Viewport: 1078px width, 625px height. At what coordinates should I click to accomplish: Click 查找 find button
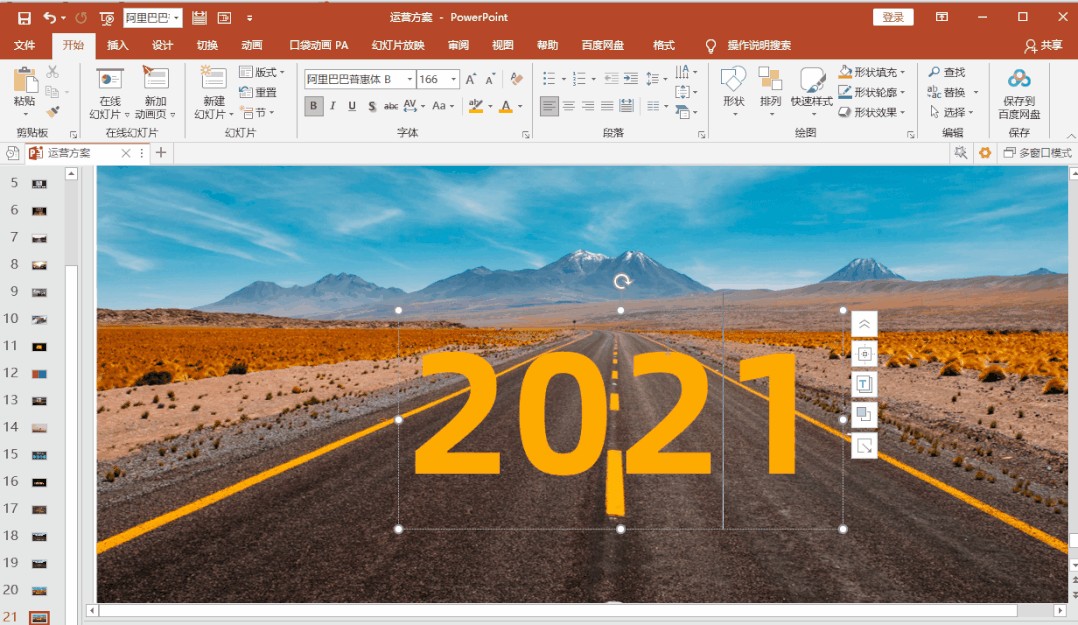tap(947, 72)
